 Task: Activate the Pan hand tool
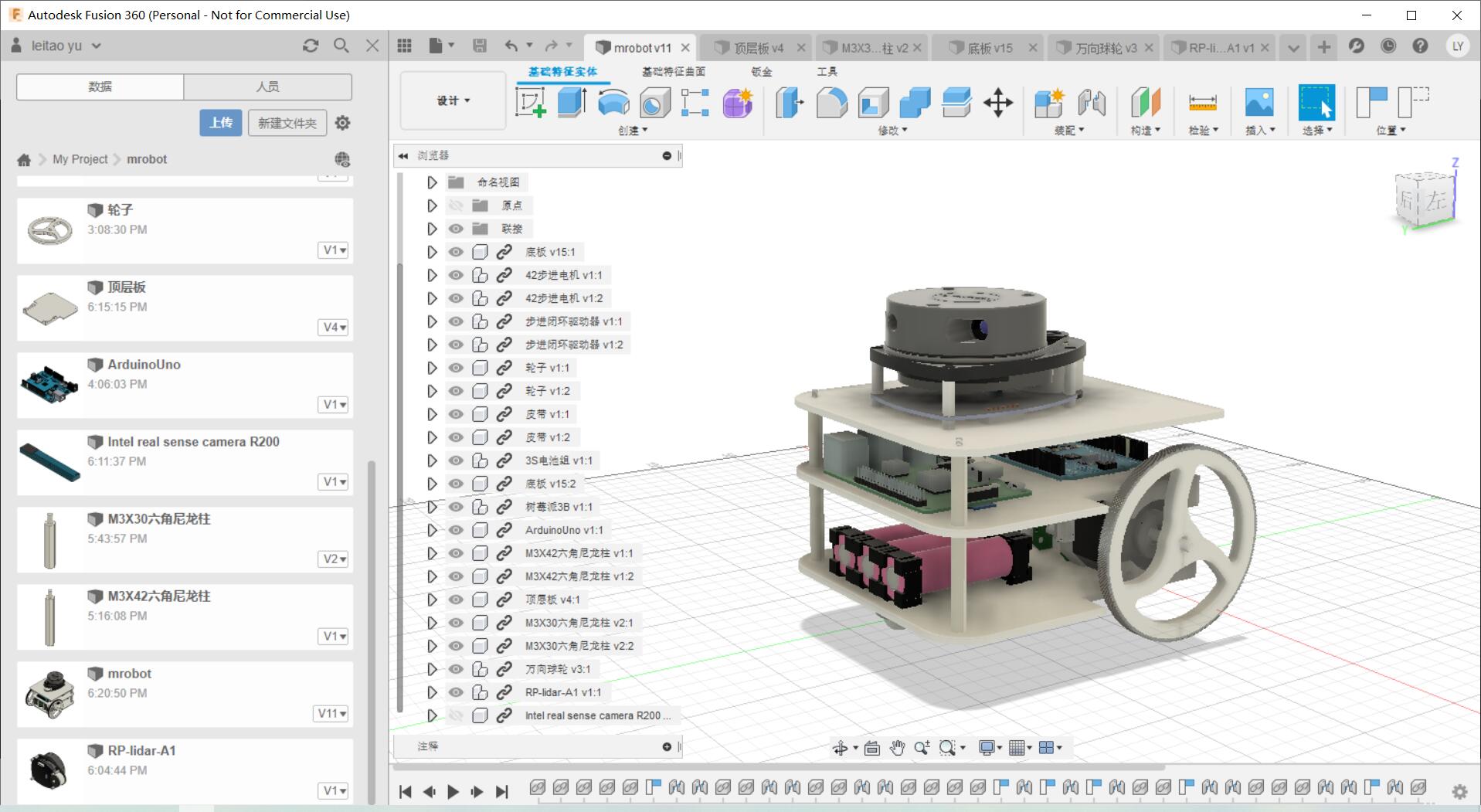(897, 747)
